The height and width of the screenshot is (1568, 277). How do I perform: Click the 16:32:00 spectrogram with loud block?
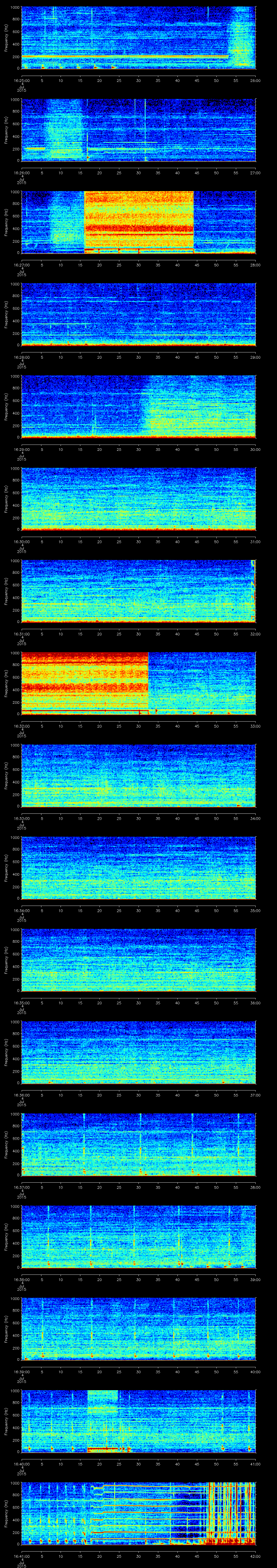(138, 683)
